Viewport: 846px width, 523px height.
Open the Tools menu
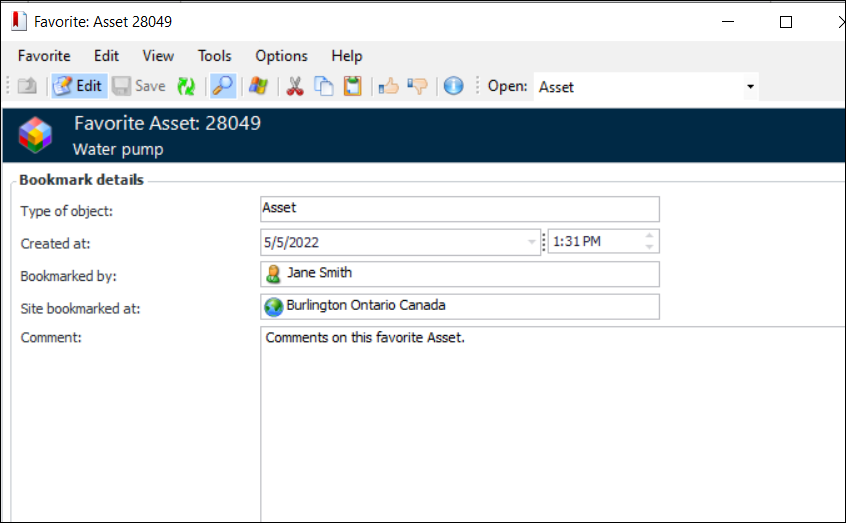[x=214, y=56]
